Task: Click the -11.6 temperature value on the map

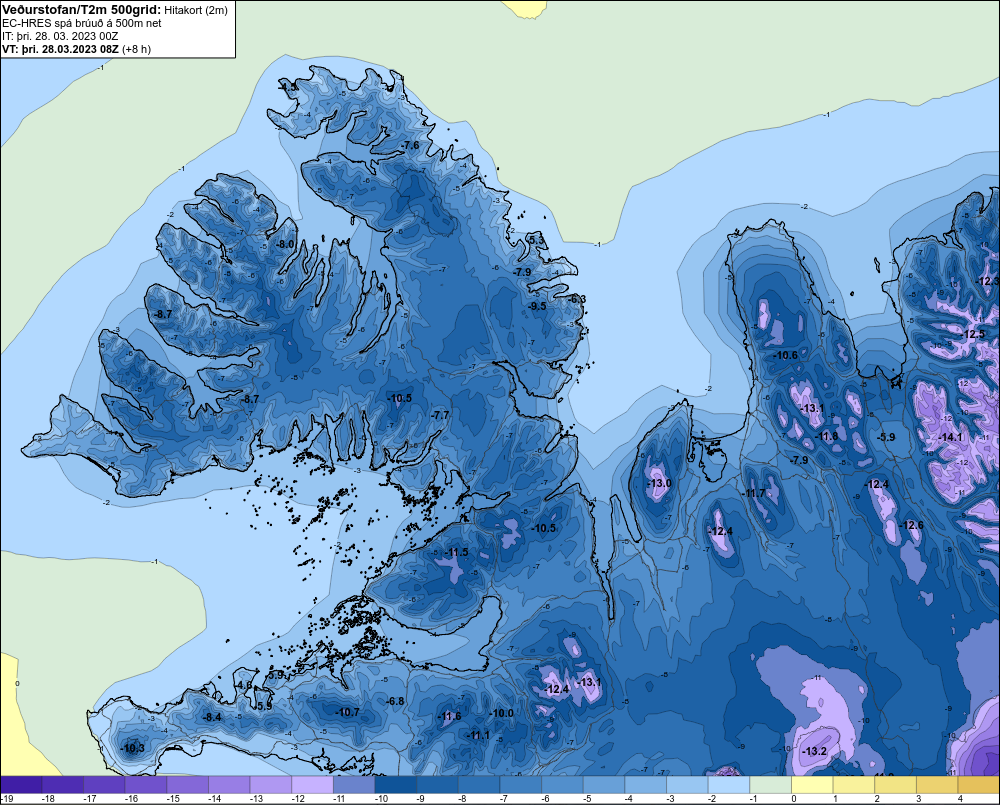Action: pos(449,717)
